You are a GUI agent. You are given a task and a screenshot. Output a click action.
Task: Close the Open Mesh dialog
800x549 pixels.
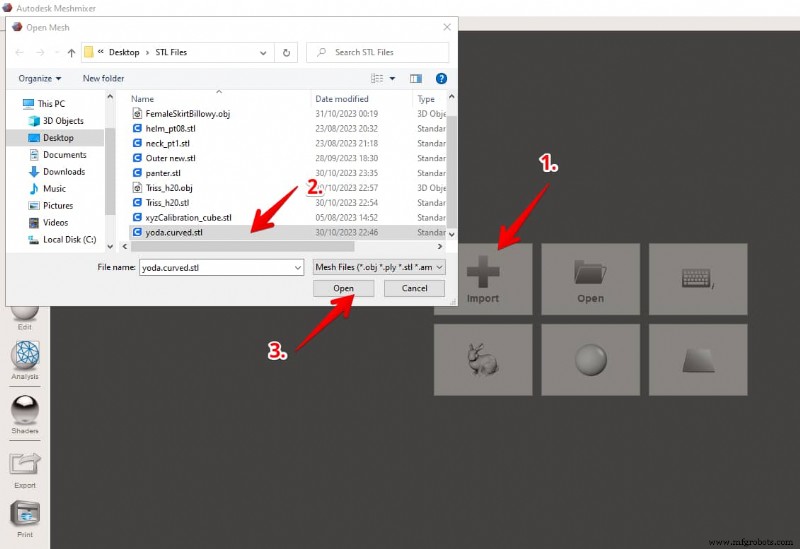point(447,27)
